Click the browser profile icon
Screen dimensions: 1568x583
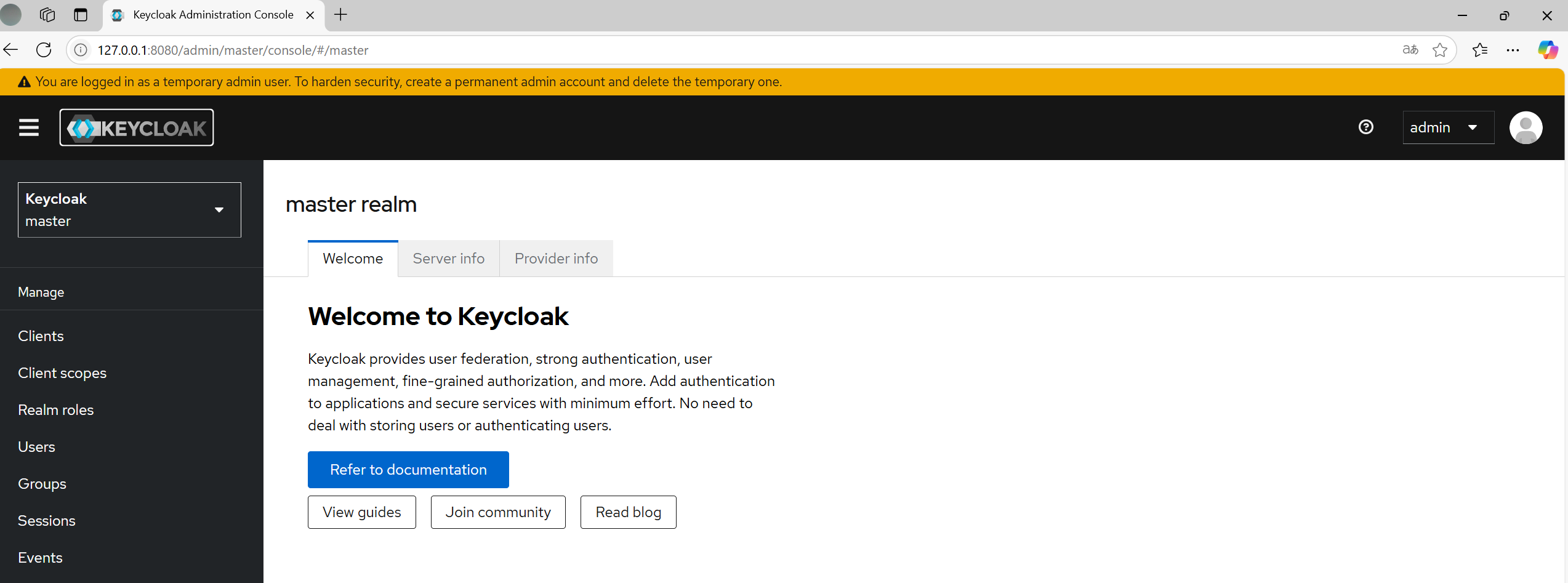click(11, 15)
